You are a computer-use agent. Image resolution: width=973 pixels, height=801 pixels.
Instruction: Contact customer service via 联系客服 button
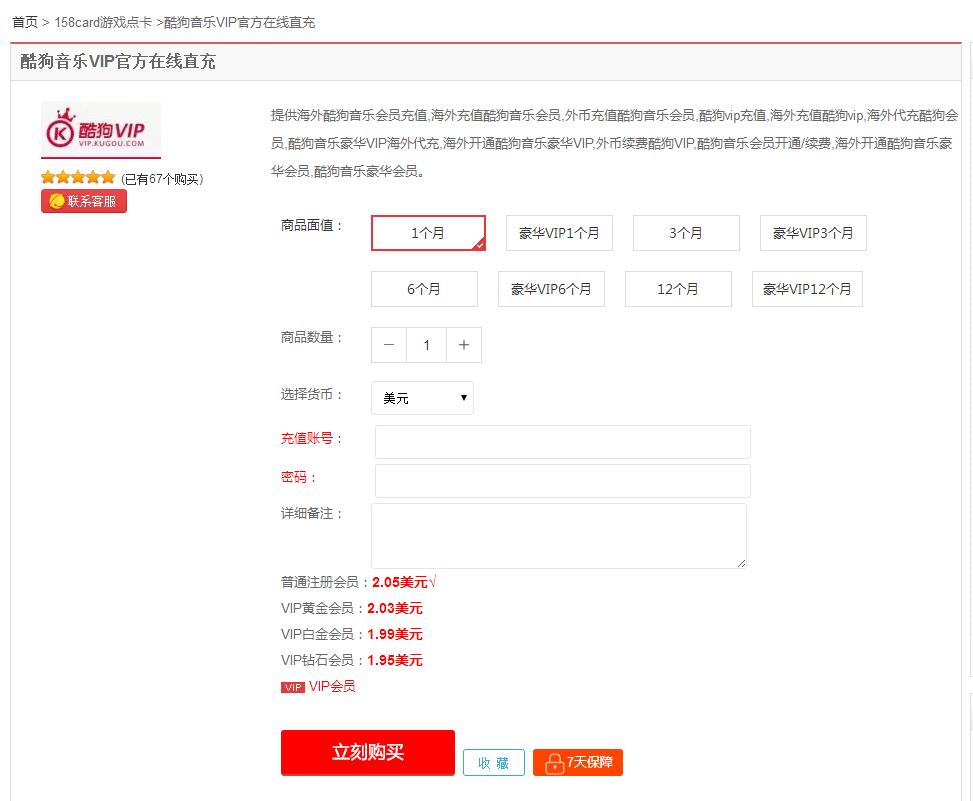(84, 201)
